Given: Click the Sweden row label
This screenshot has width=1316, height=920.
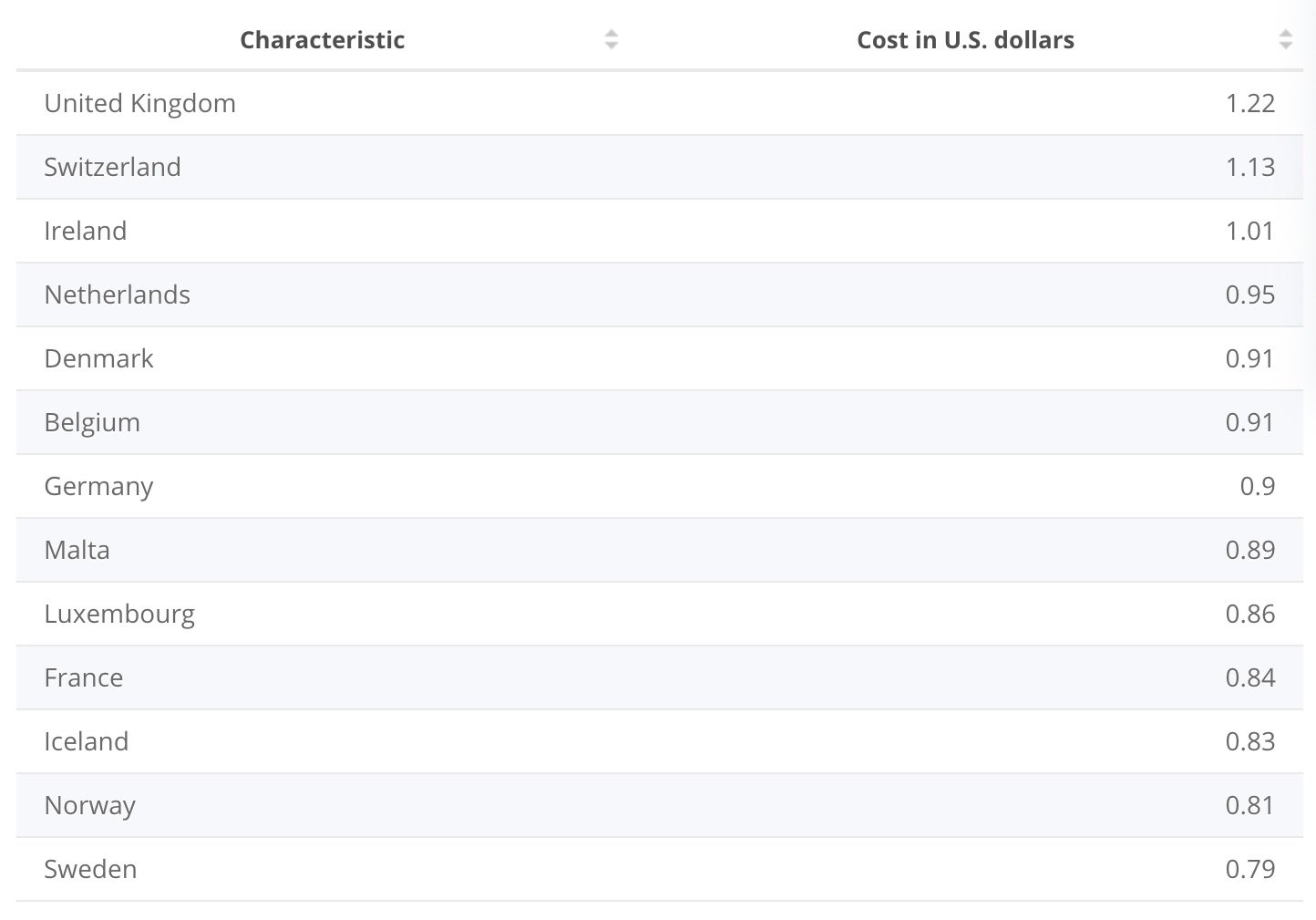Looking at the screenshot, I should (91, 869).
